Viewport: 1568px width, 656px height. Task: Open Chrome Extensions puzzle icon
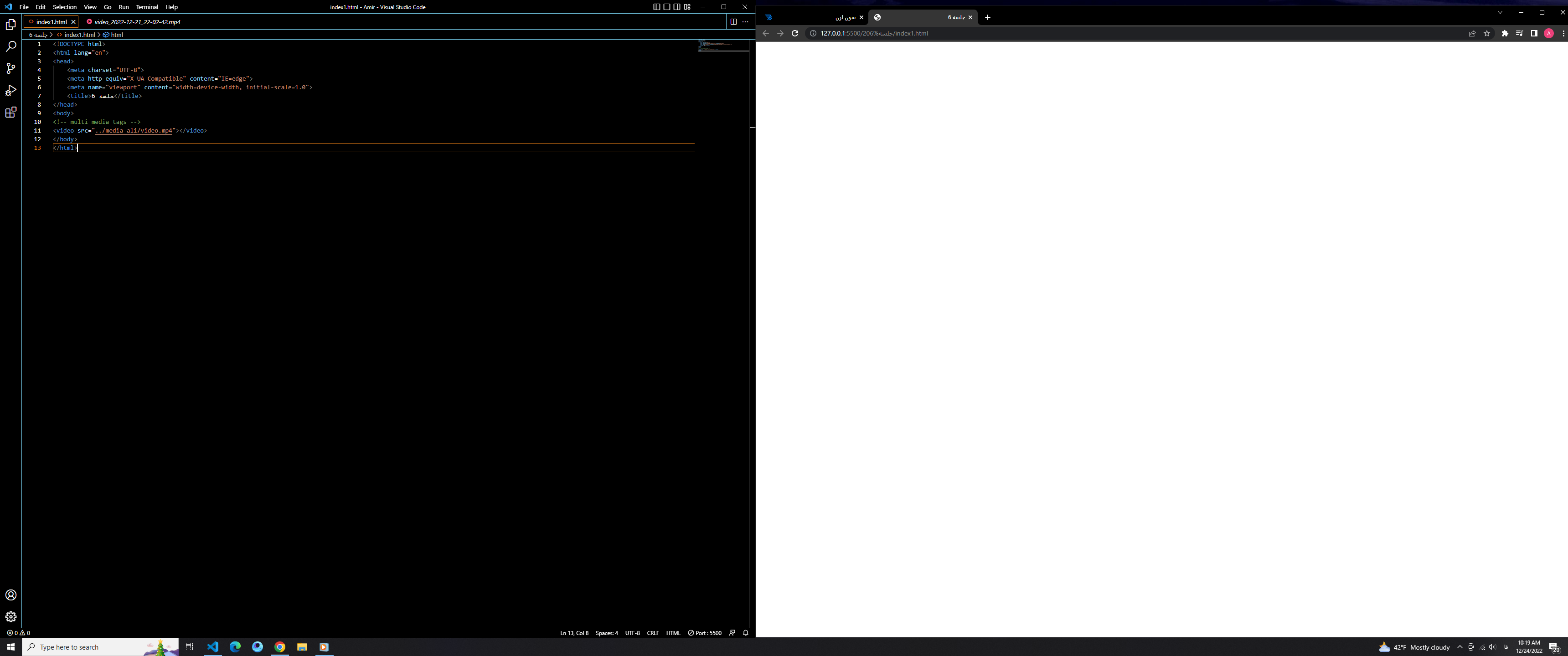pos(1505,33)
